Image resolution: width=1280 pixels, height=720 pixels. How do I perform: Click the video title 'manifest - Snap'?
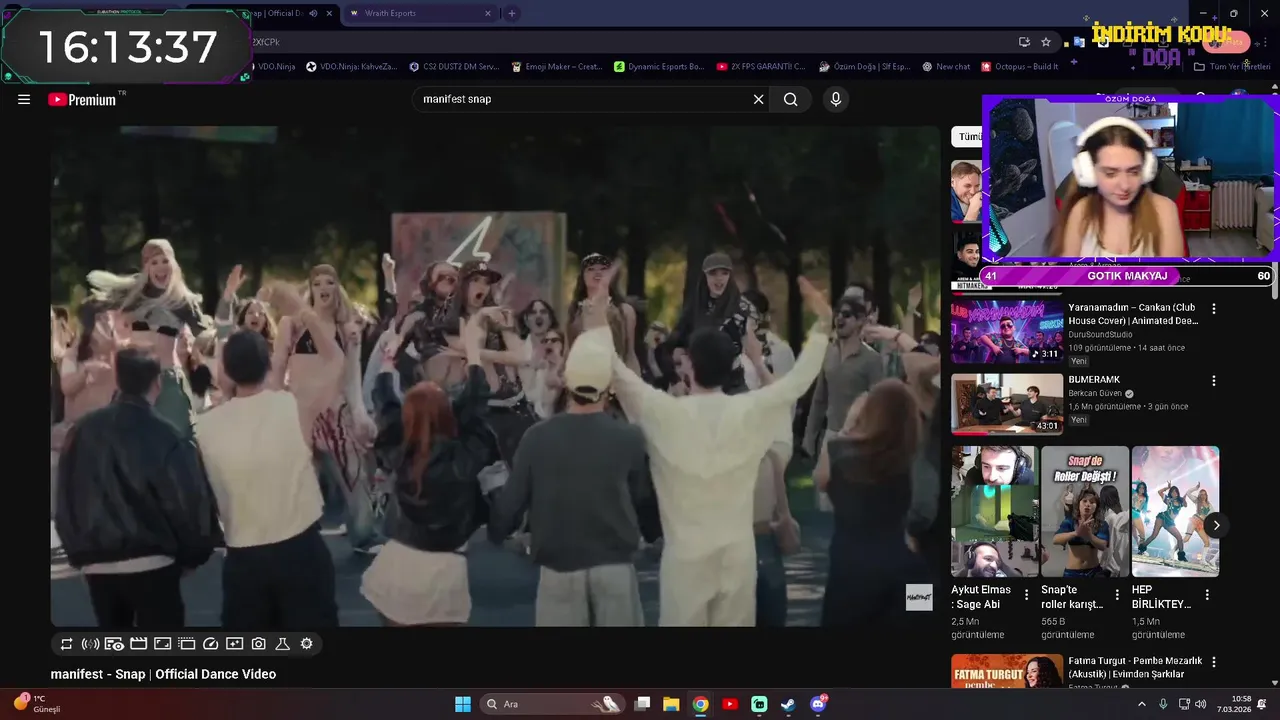click(x=163, y=674)
